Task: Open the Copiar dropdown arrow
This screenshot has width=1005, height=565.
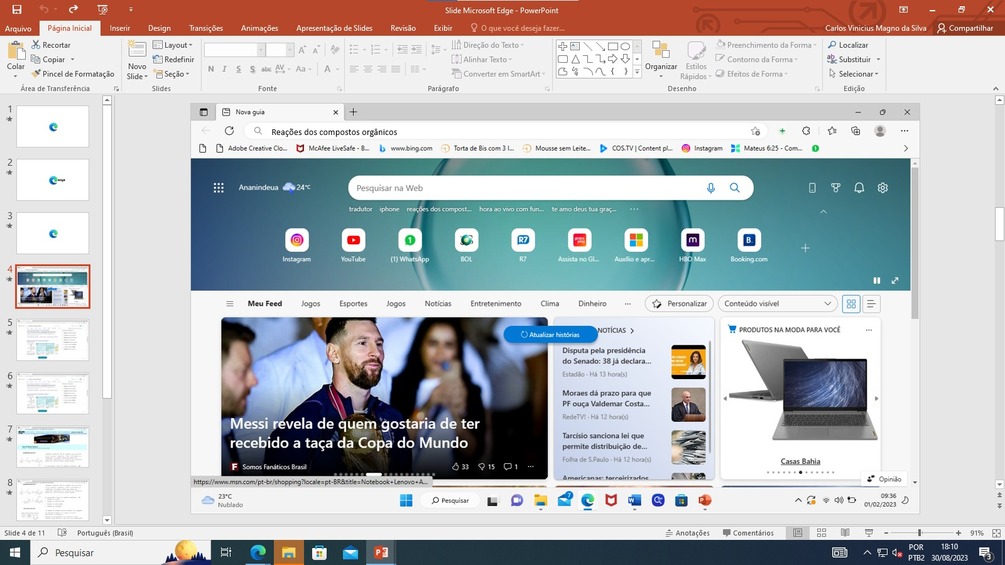Action: pos(72,60)
